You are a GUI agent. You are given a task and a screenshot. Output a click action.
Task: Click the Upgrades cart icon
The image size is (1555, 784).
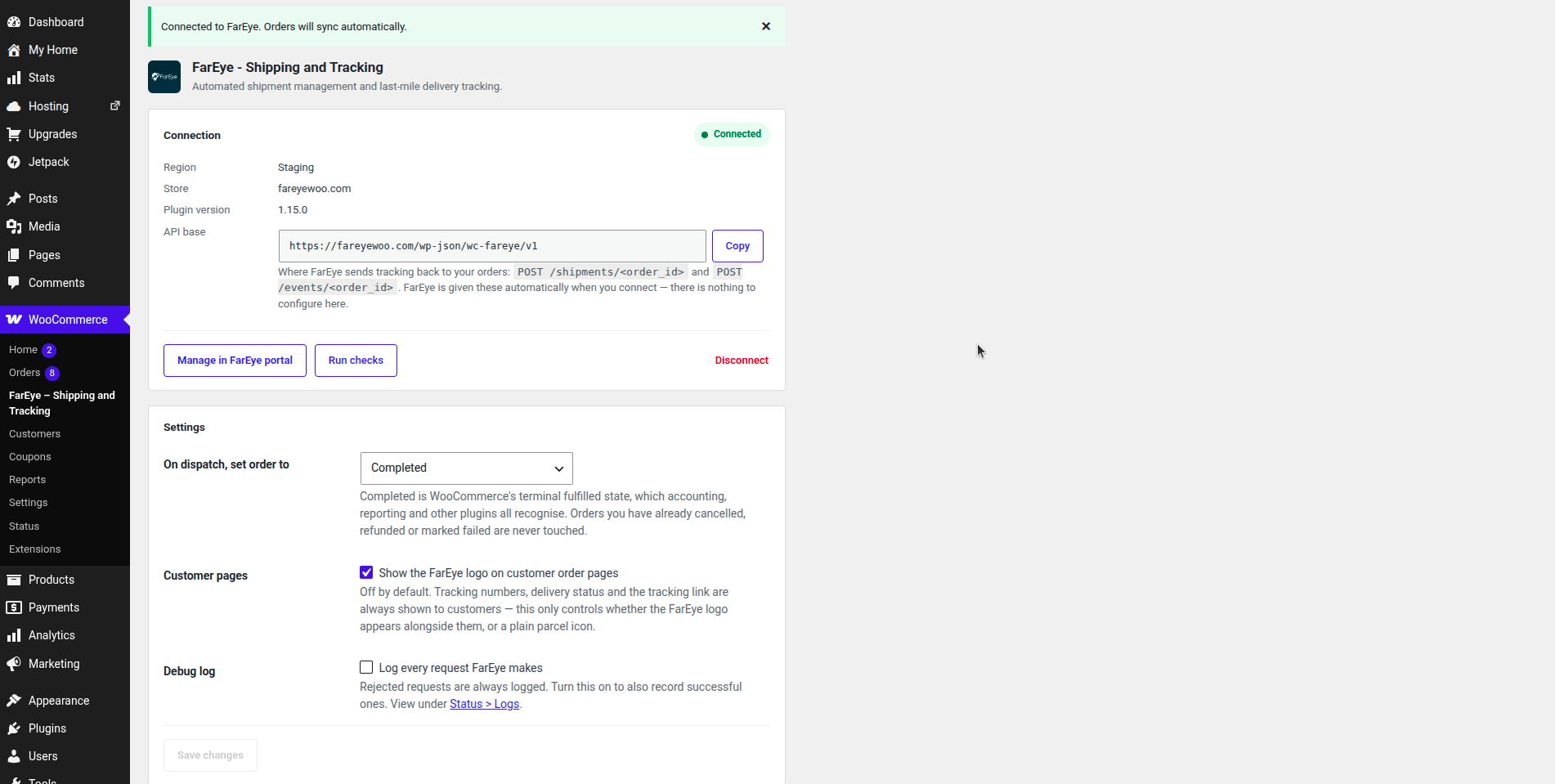(x=14, y=134)
